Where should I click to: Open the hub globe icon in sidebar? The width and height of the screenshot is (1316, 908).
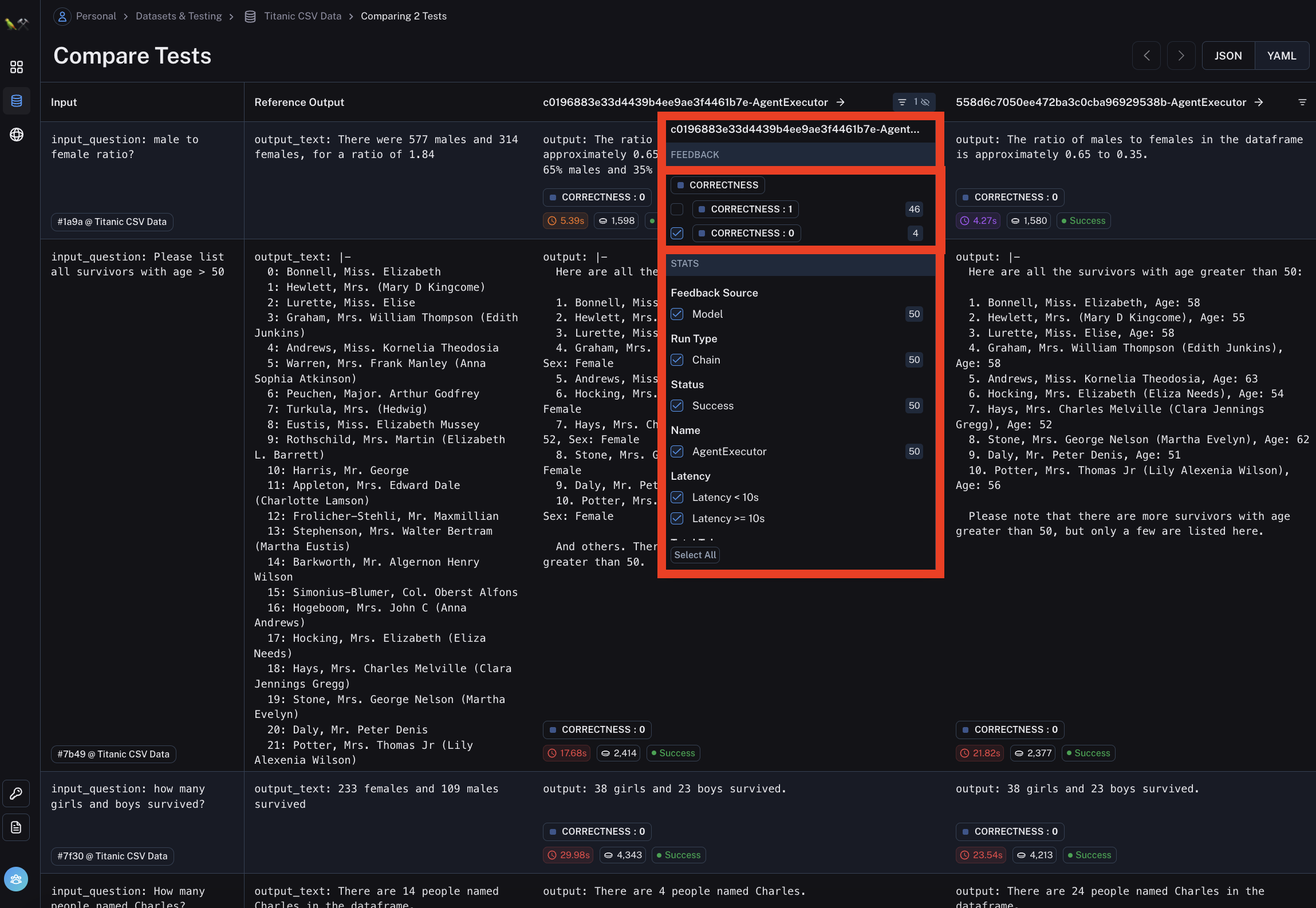click(x=17, y=135)
